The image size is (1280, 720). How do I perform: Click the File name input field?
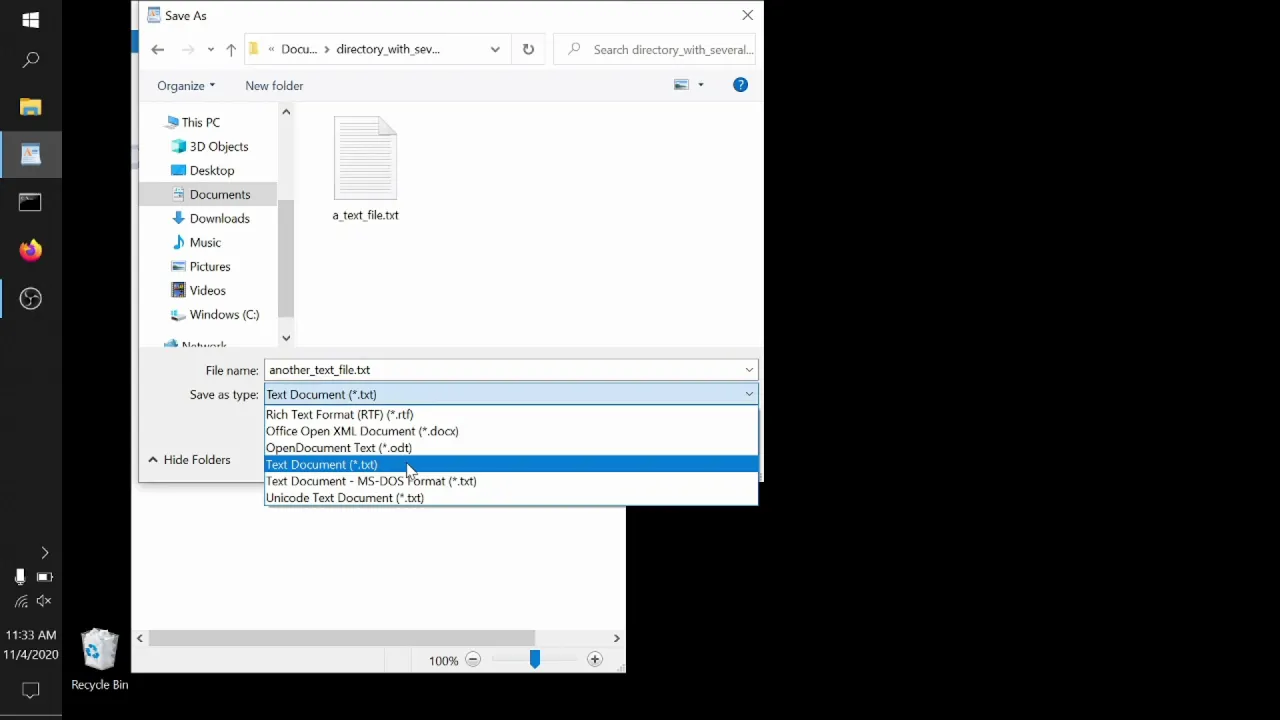tap(503, 370)
